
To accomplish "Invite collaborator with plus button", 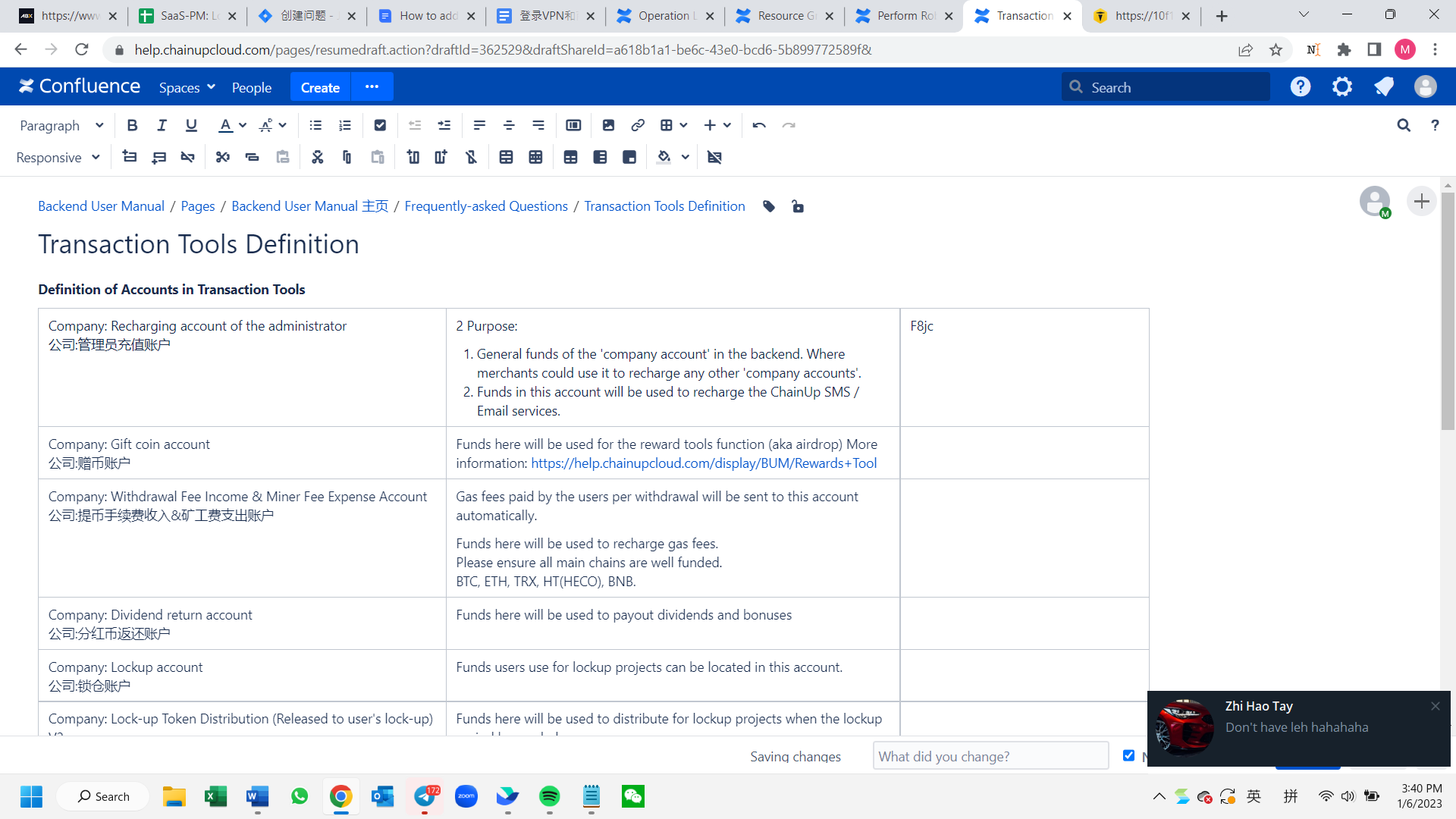I will click(x=1422, y=201).
